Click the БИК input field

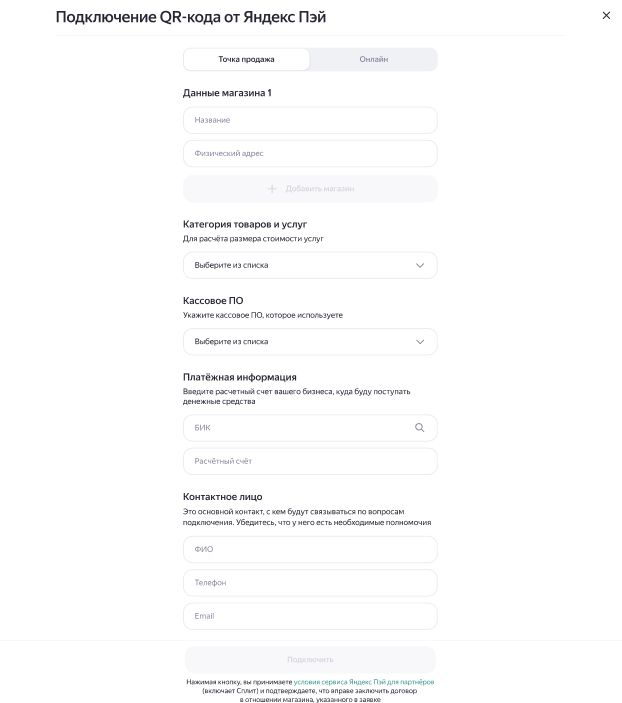coord(296,428)
